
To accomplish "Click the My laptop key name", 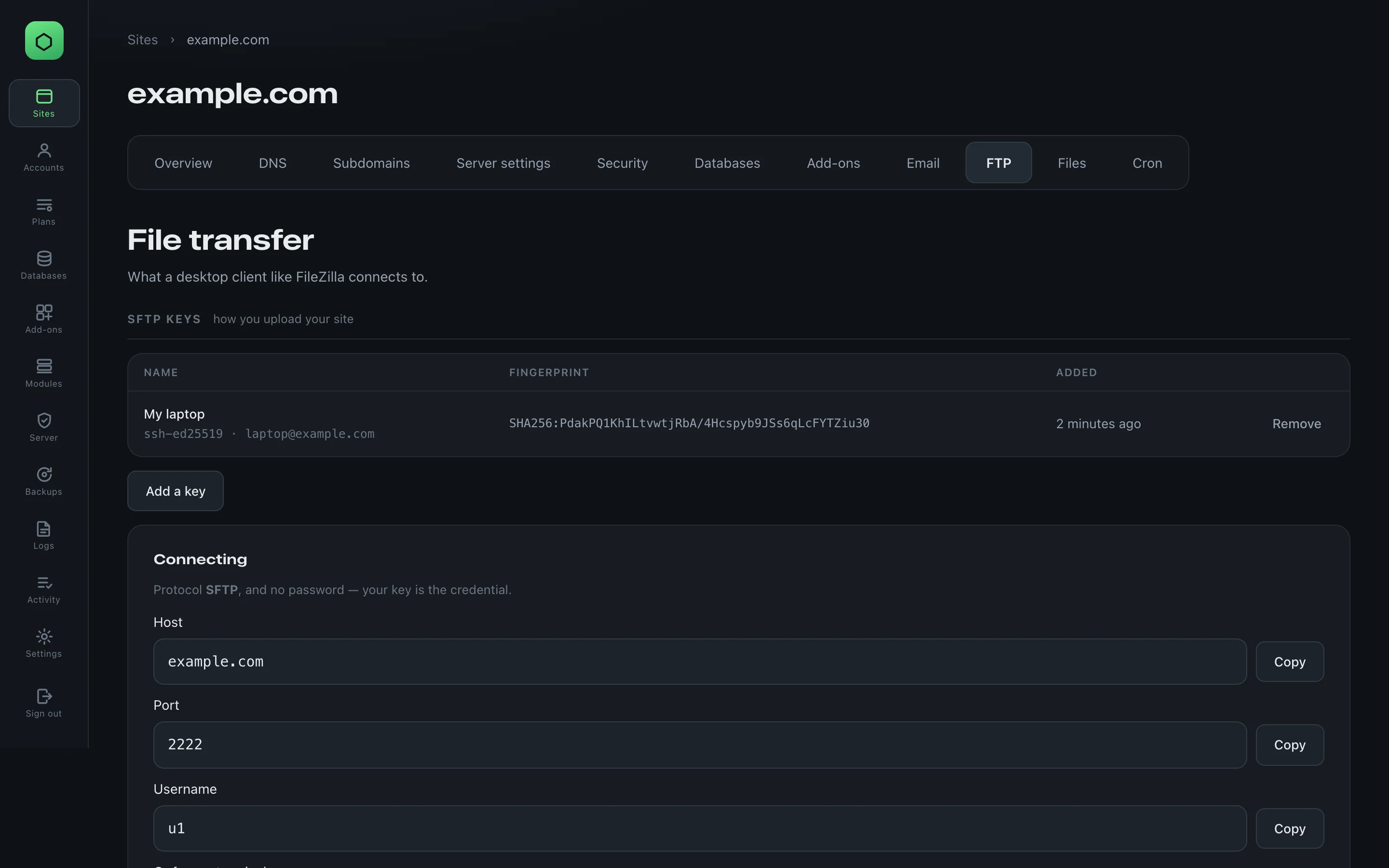I will pos(174,414).
